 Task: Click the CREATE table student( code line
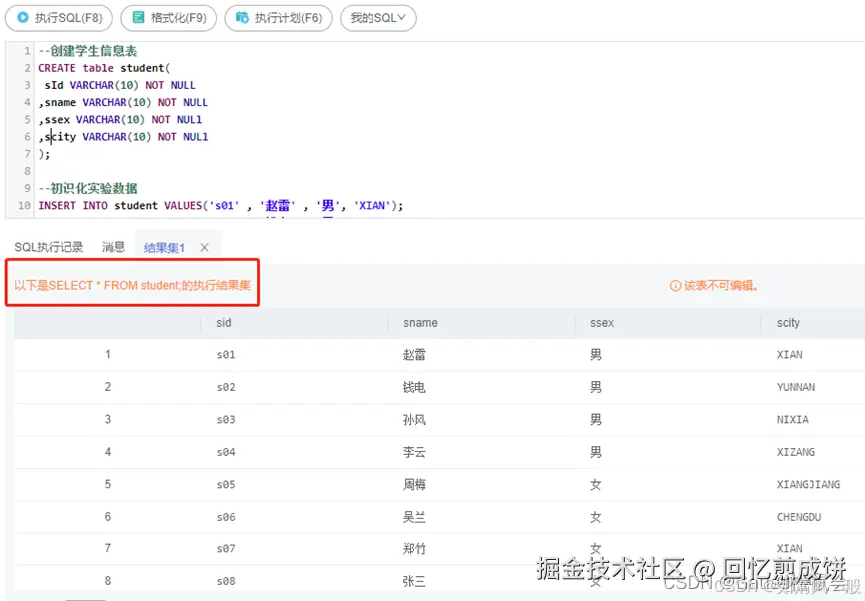pos(104,68)
